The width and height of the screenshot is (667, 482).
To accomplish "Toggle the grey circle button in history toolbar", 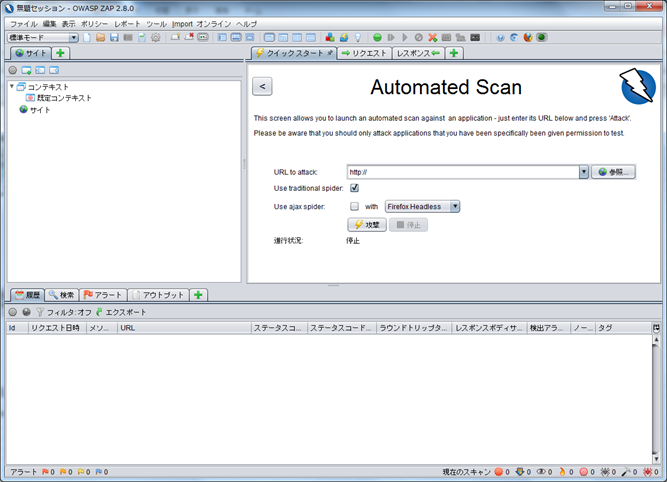I will click(x=13, y=312).
